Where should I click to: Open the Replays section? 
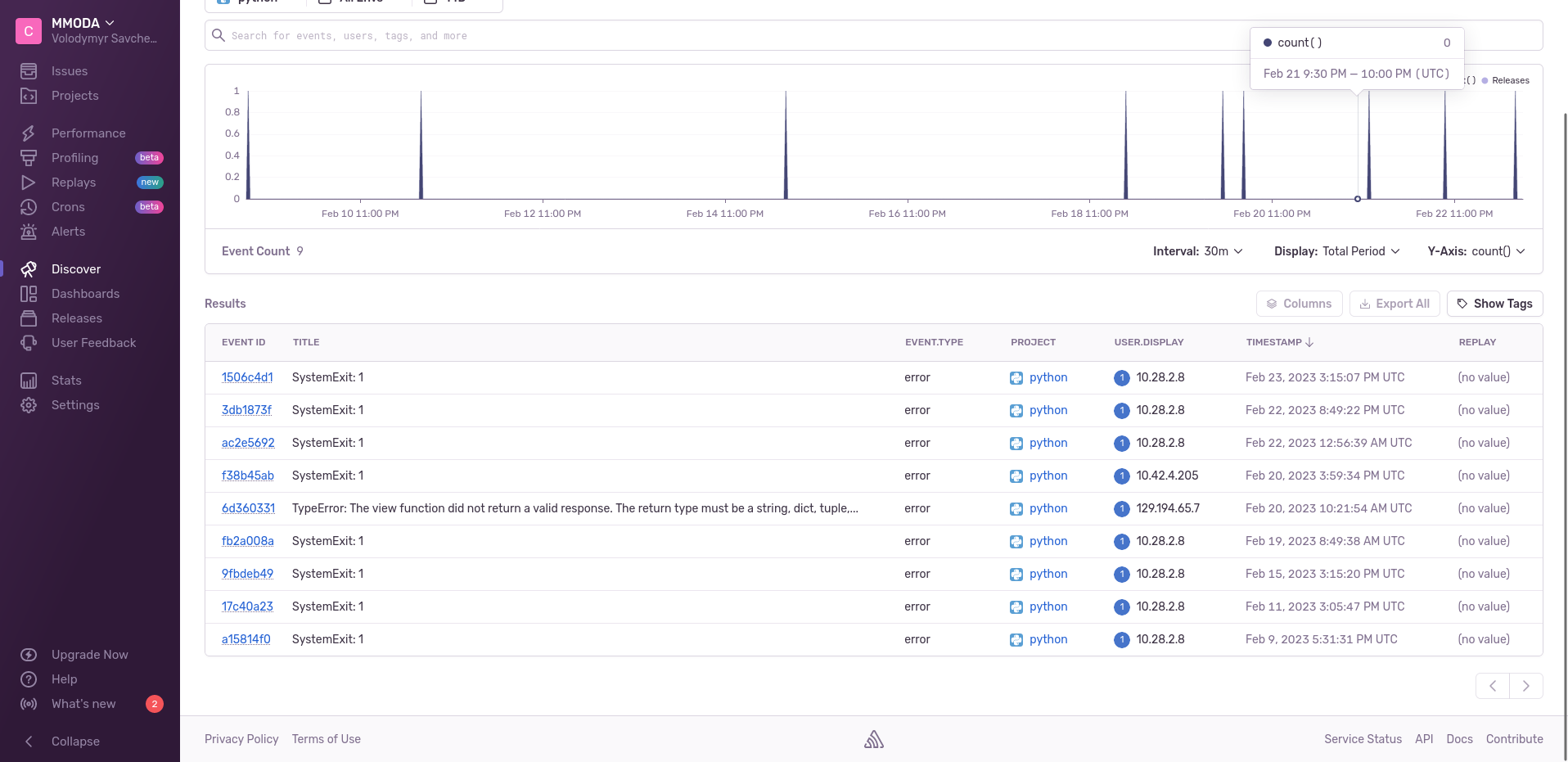click(75, 183)
